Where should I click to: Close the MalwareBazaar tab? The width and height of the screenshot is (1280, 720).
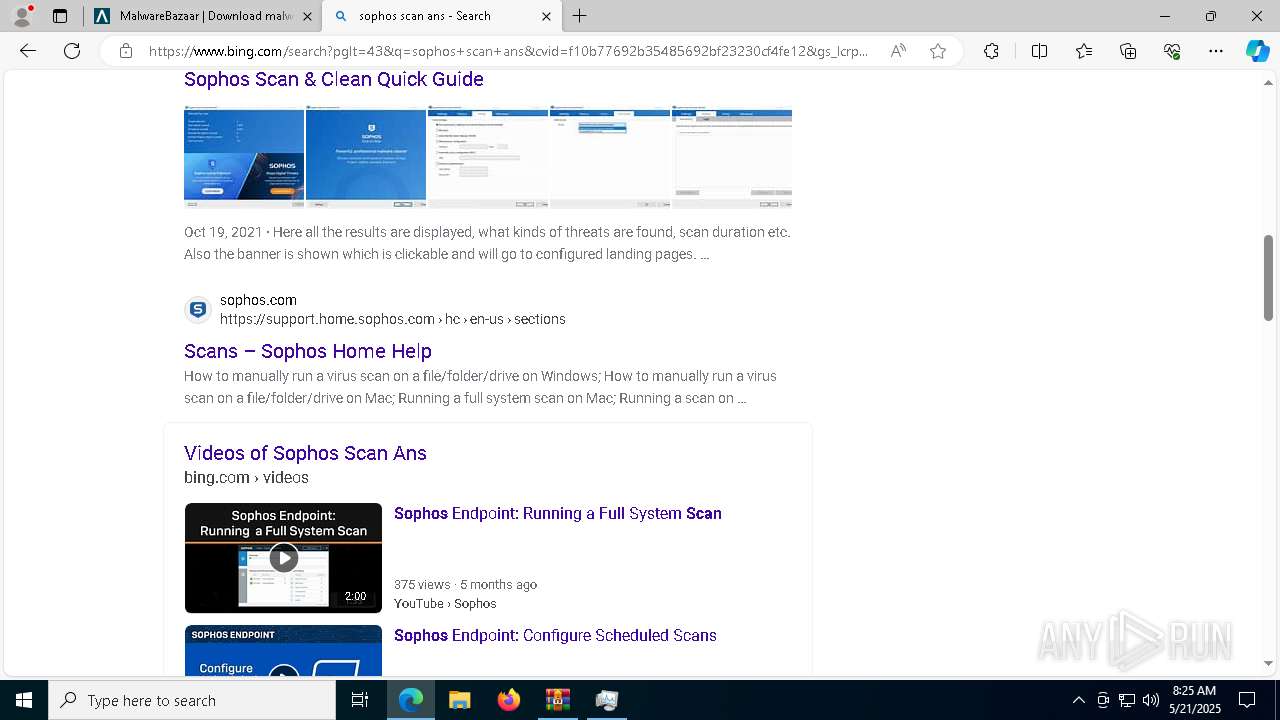[x=307, y=16]
